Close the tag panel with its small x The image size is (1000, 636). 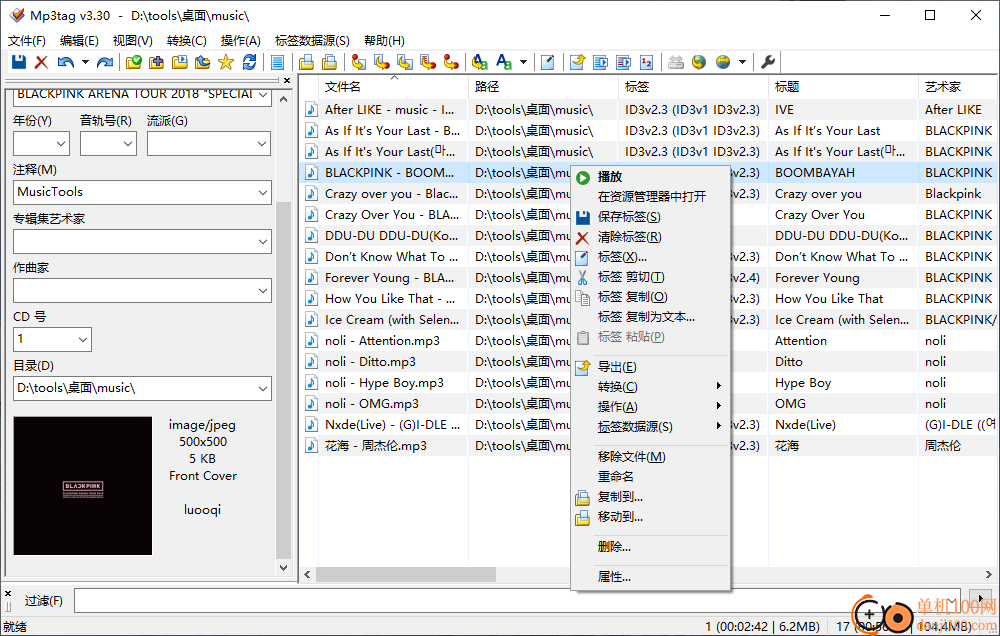pyautogui.click(x=287, y=80)
